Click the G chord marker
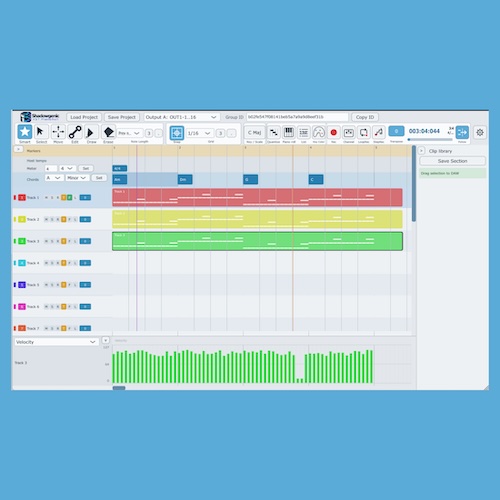The height and width of the screenshot is (500, 500). tap(250, 179)
